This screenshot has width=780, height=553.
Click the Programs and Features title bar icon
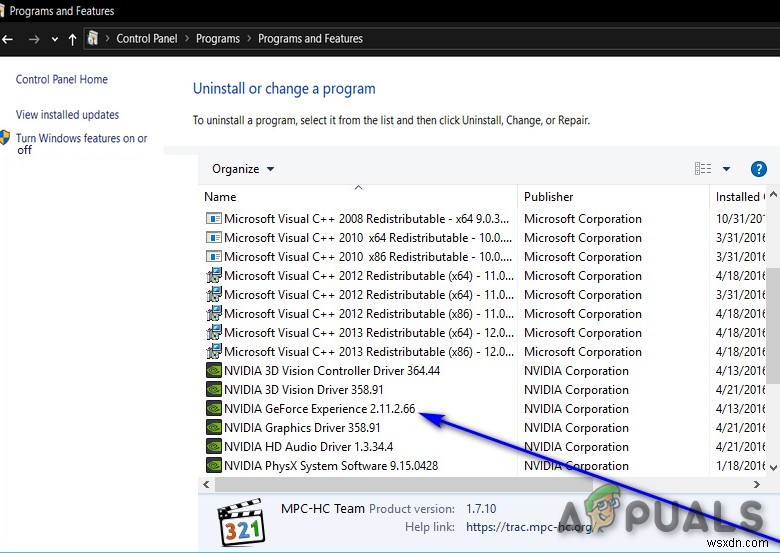tap(2, 10)
